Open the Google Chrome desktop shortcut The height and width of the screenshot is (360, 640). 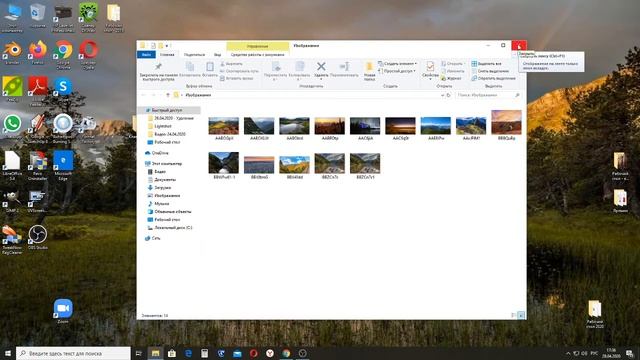(x=63, y=53)
